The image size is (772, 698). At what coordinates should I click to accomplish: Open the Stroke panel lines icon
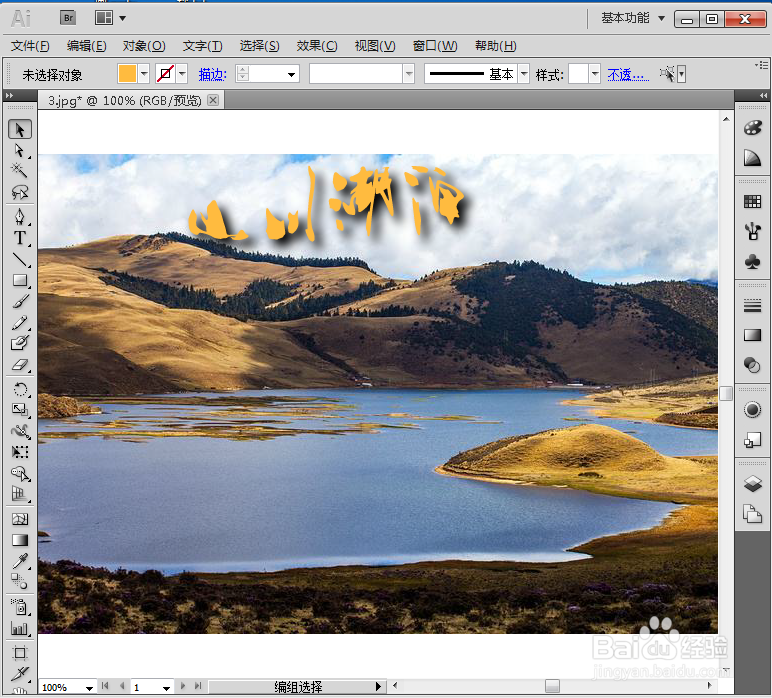coord(752,306)
